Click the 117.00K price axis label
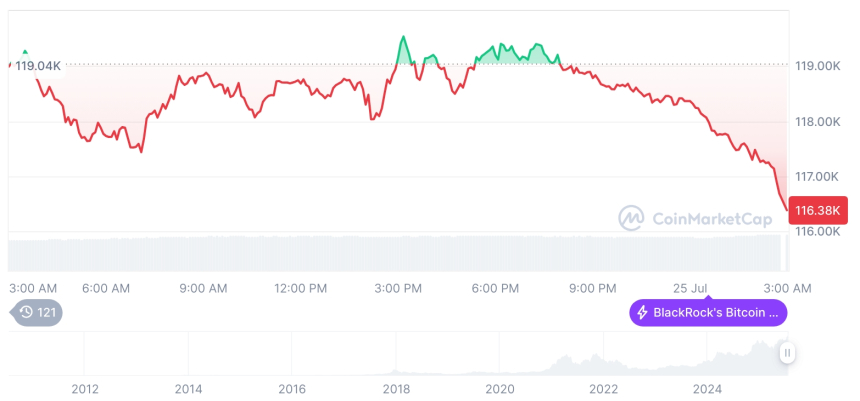The height and width of the screenshot is (401, 860). pyautogui.click(x=816, y=176)
